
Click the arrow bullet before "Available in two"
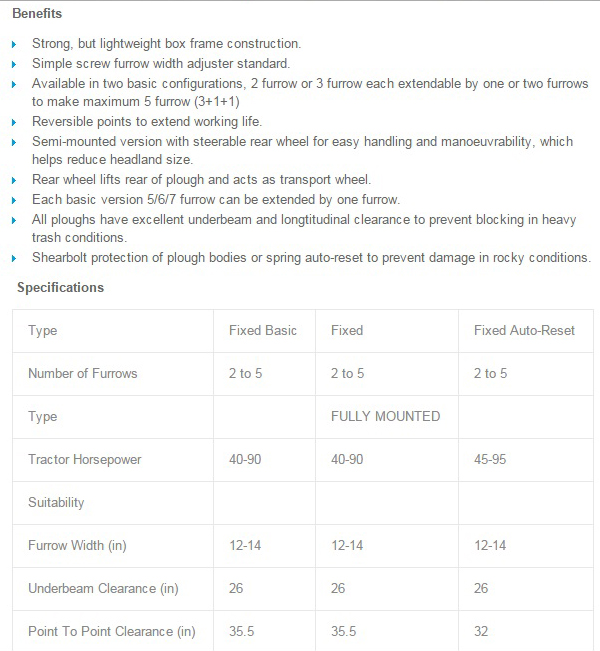click(x=13, y=84)
